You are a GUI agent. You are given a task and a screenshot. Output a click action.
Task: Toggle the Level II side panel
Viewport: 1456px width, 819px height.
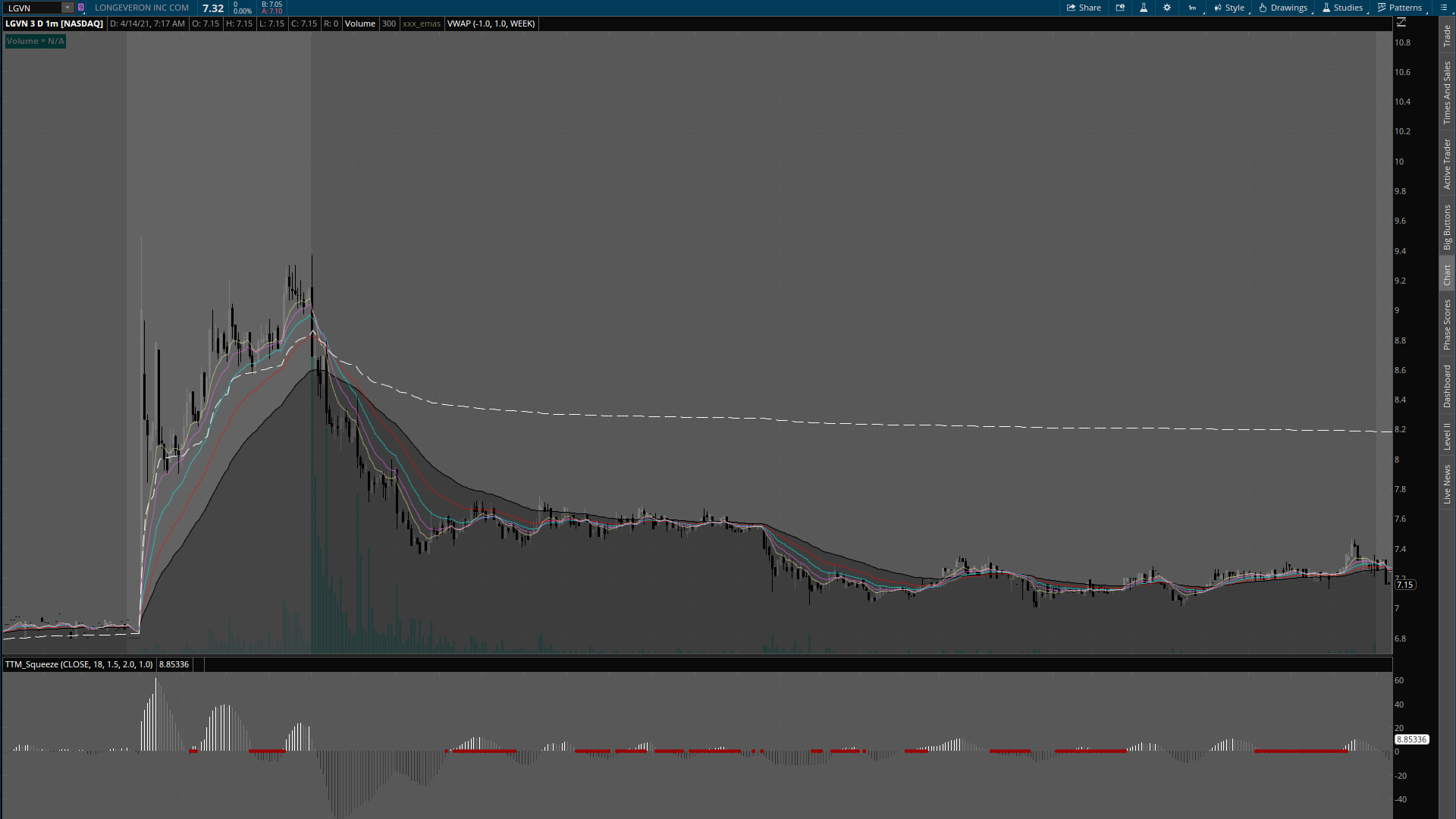tap(1447, 436)
